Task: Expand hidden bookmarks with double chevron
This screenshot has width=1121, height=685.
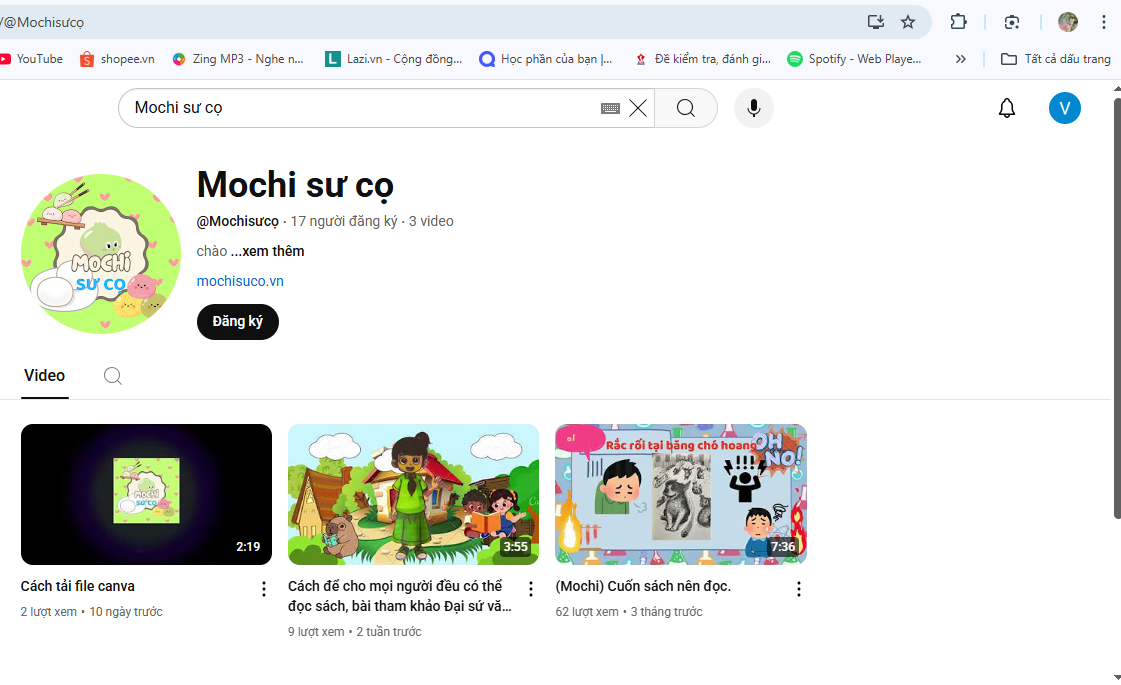Action: coord(960,59)
